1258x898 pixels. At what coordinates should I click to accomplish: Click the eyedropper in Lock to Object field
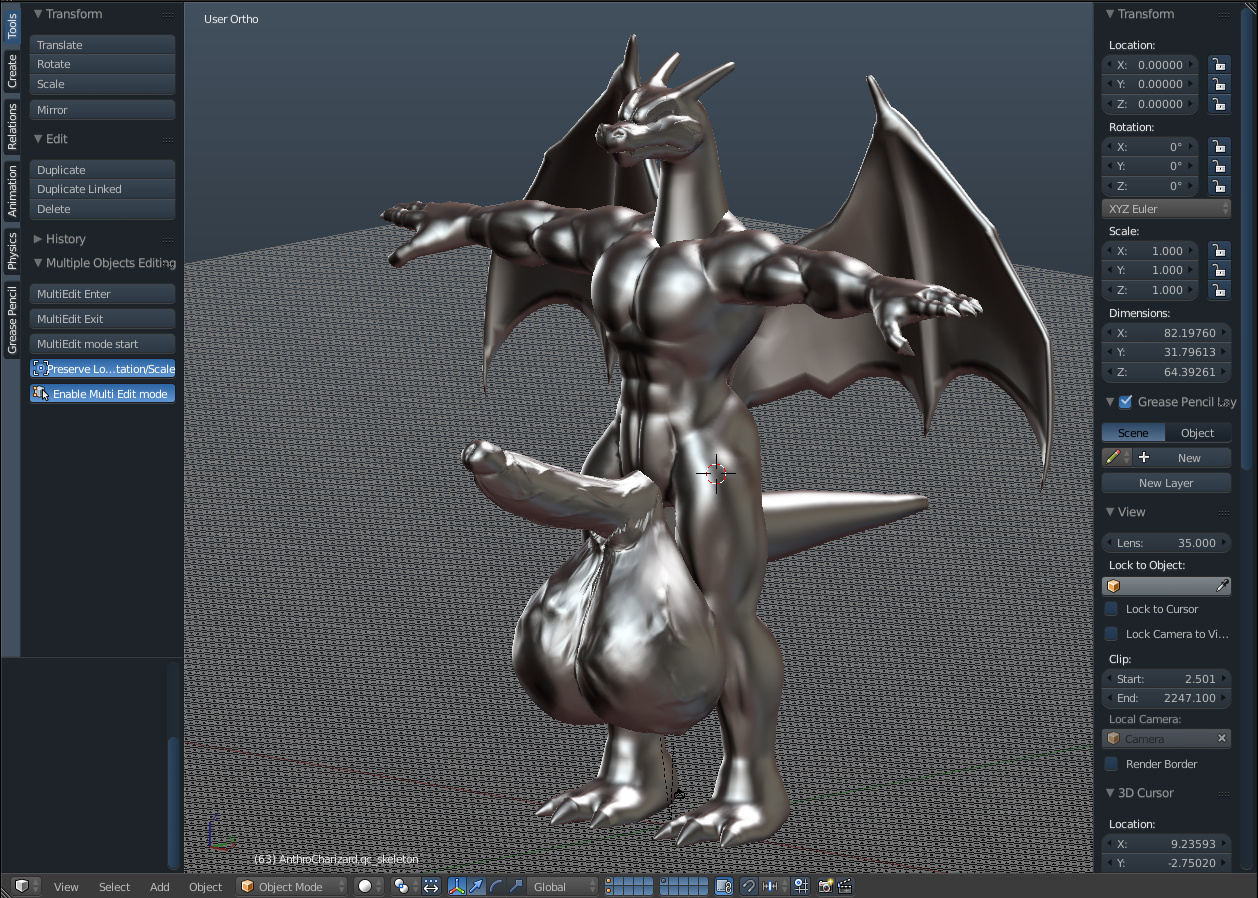(x=1222, y=586)
